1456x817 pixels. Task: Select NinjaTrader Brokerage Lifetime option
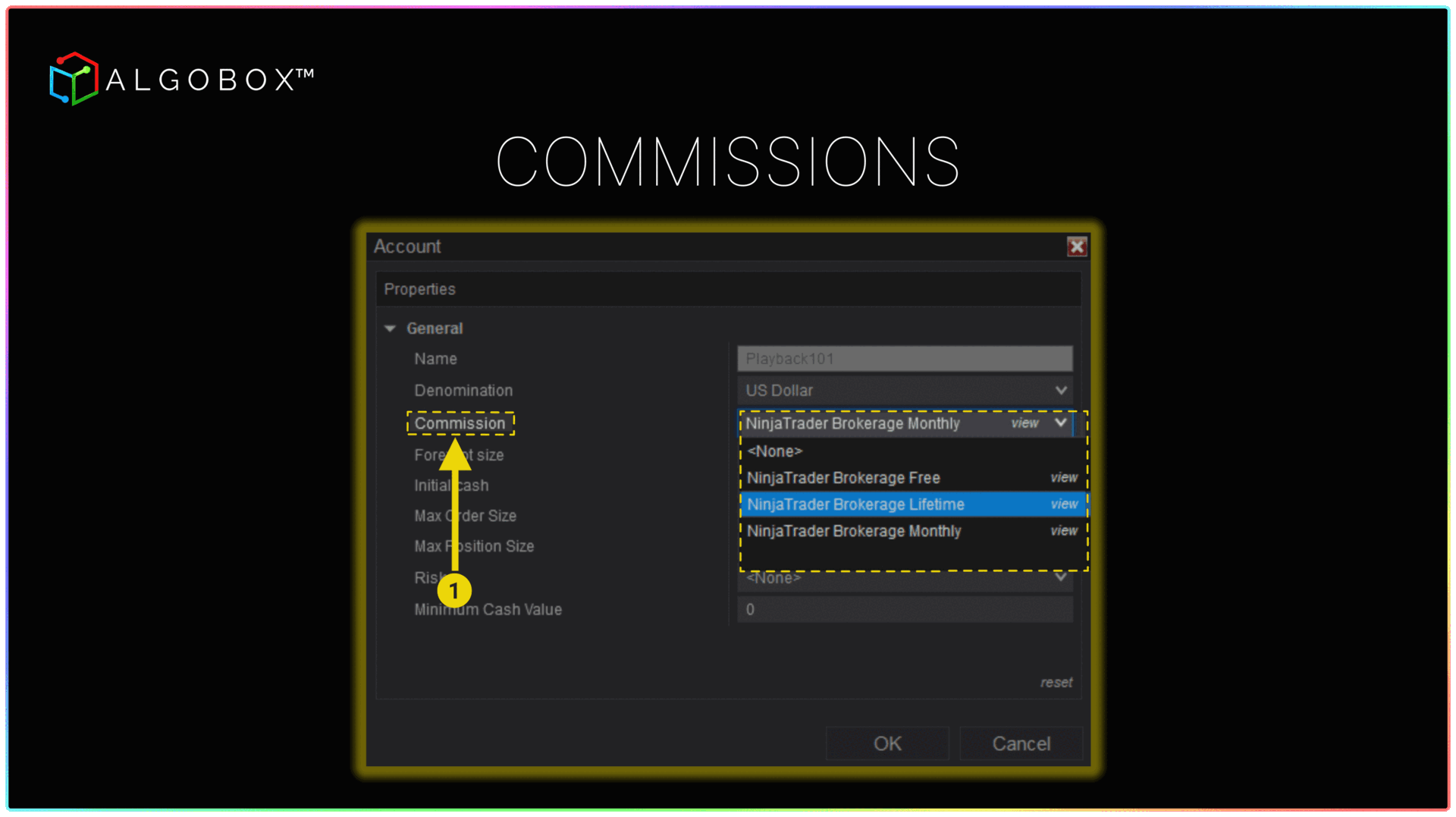click(x=855, y=504)
